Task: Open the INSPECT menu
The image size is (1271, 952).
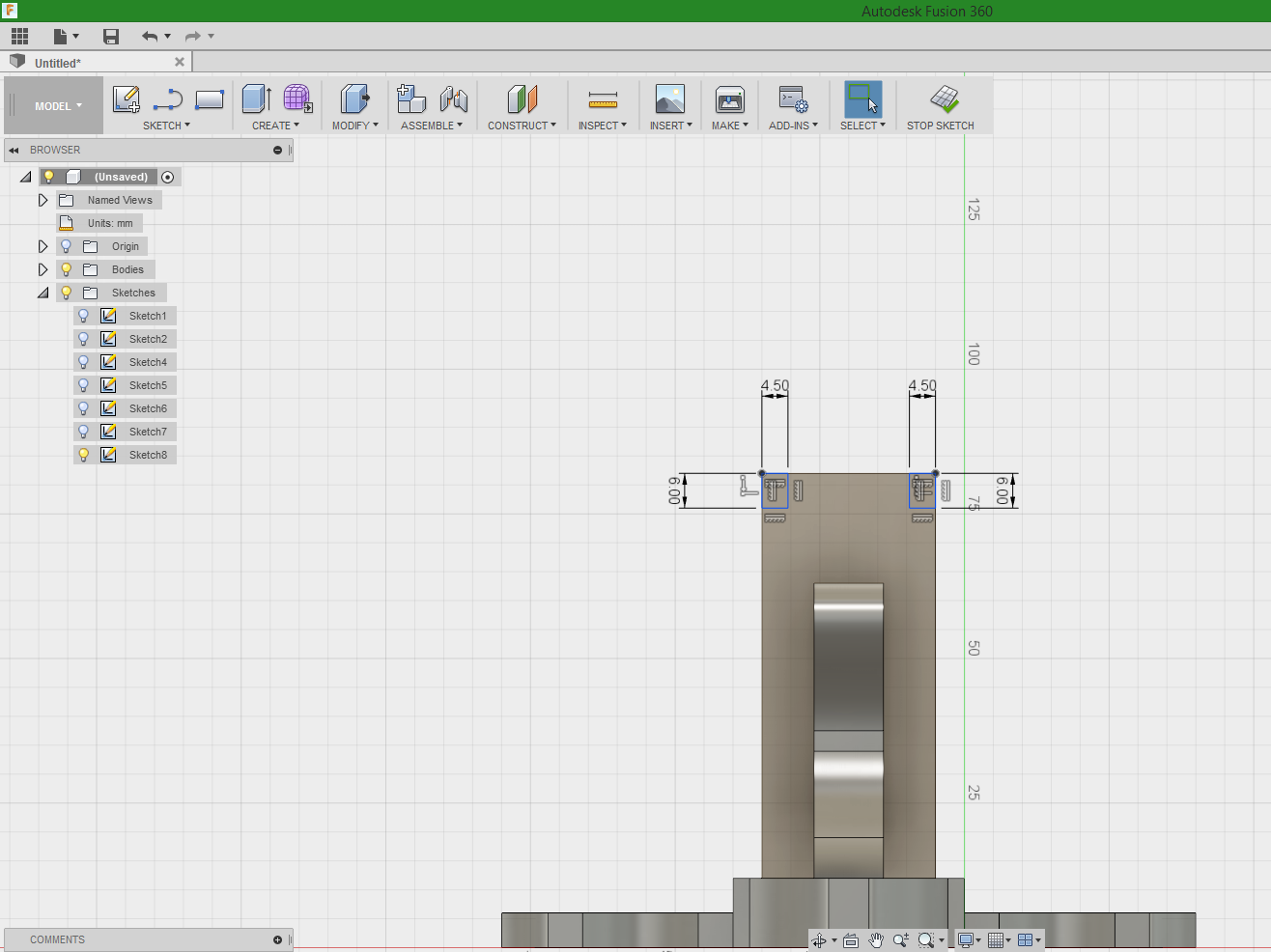Action: click(603, 126)
